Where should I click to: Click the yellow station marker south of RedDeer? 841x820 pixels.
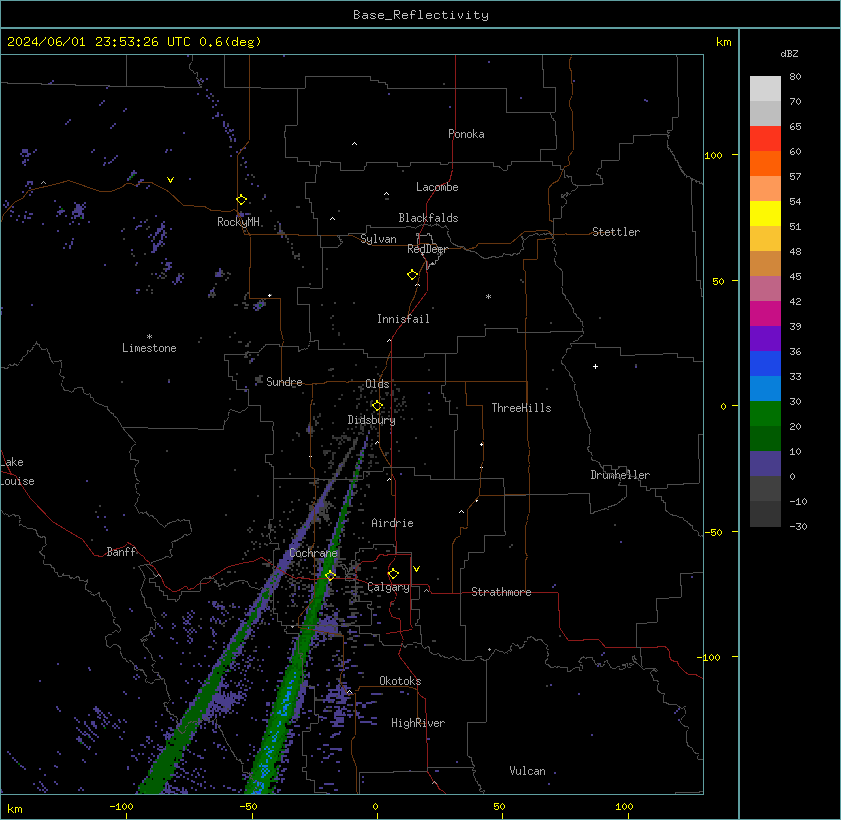click(x=412, y=275)
